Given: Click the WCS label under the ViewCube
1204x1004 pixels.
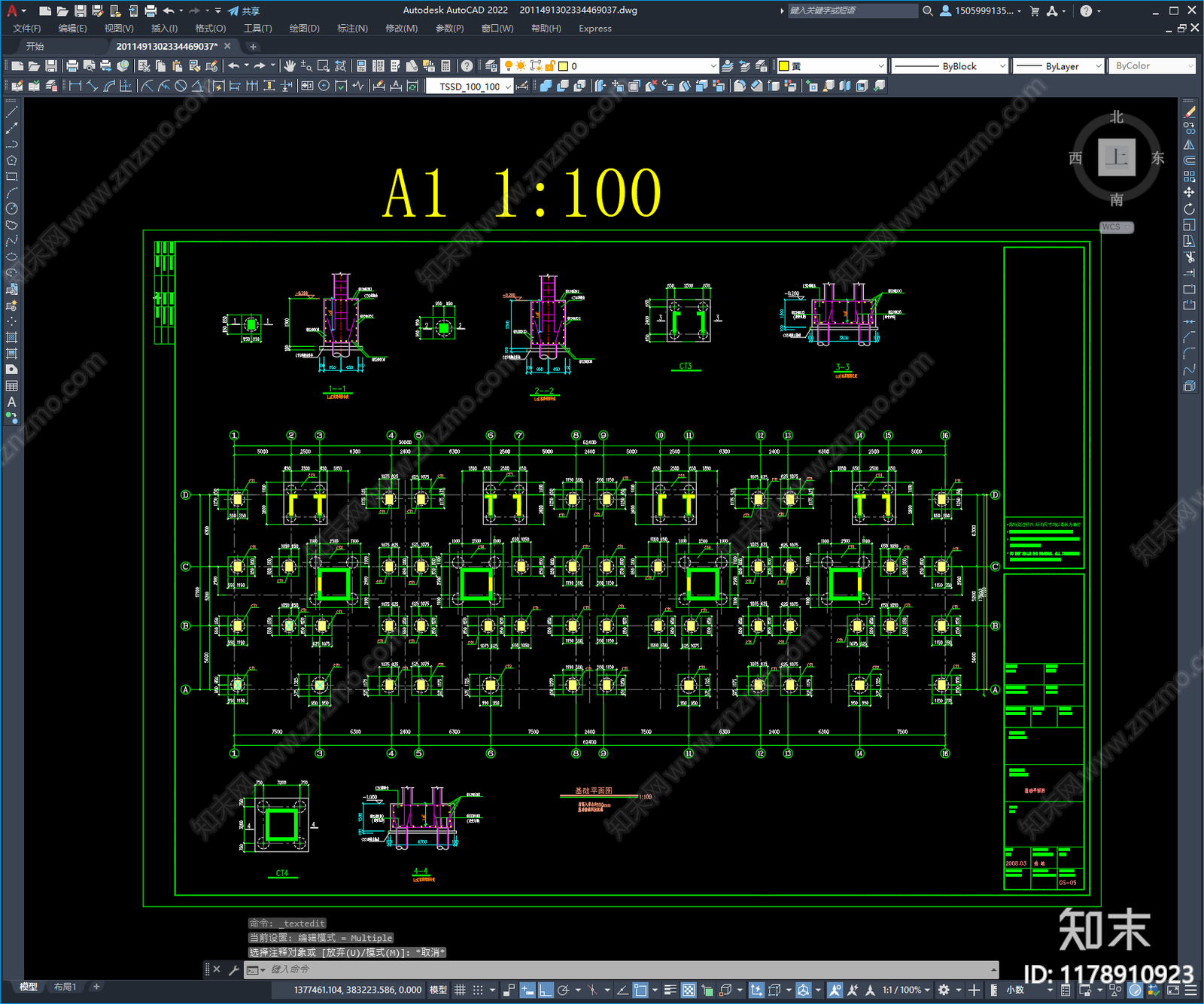Looking at the screenshot, I should (1116, 227).
